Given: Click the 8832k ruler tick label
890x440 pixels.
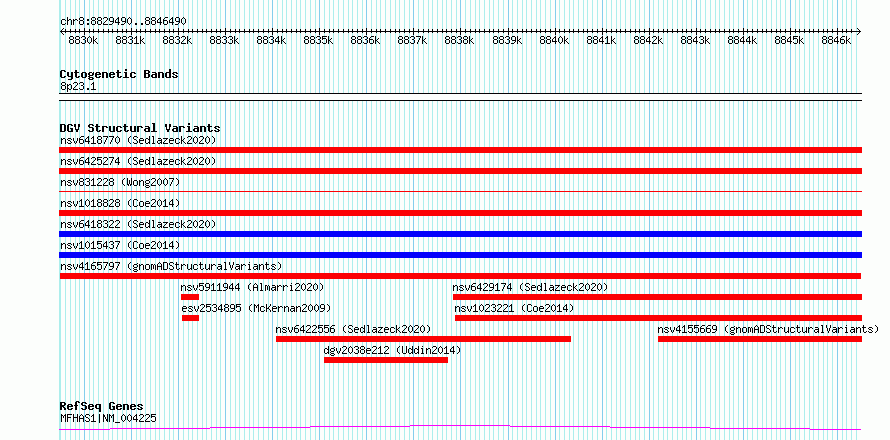Looking at the screenshot, I should pyautogui.click(x=177, y=41).
